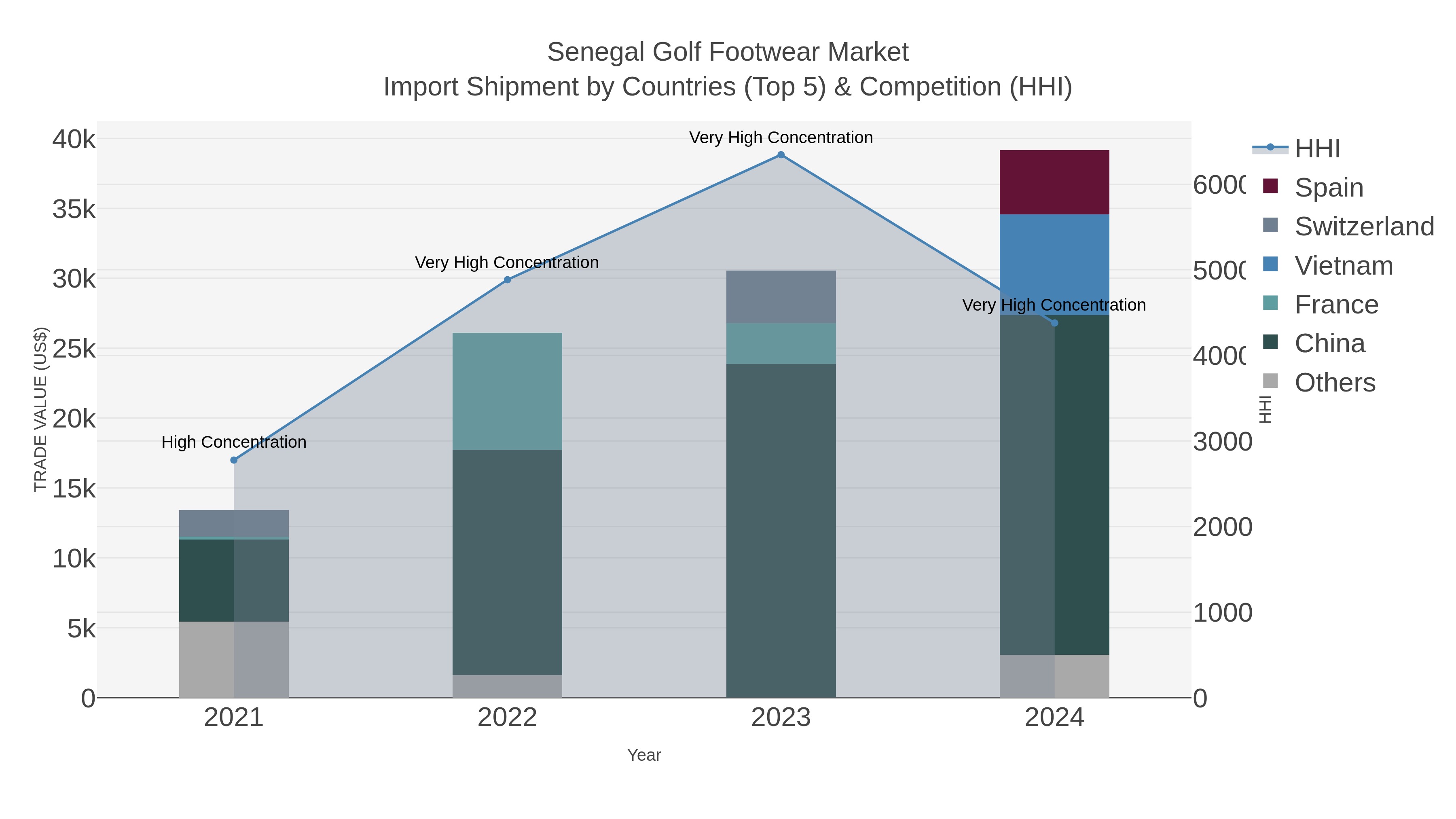The width and height of the screenshot is (1456, 819).
Task: Click 'Very High Concentration' label above 2023
Action: [x=781, y=138]
